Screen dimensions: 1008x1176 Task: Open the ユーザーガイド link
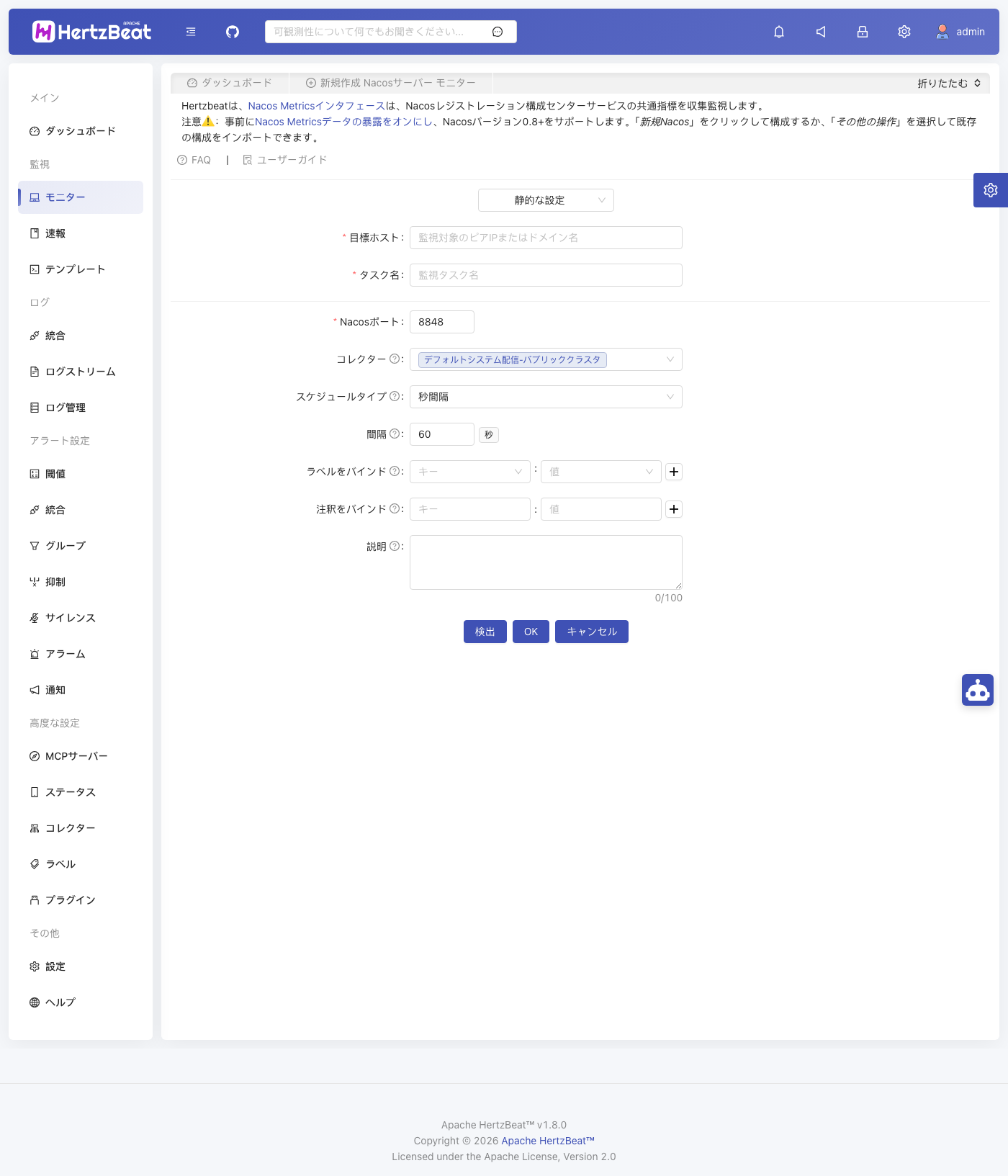point(285,160)
